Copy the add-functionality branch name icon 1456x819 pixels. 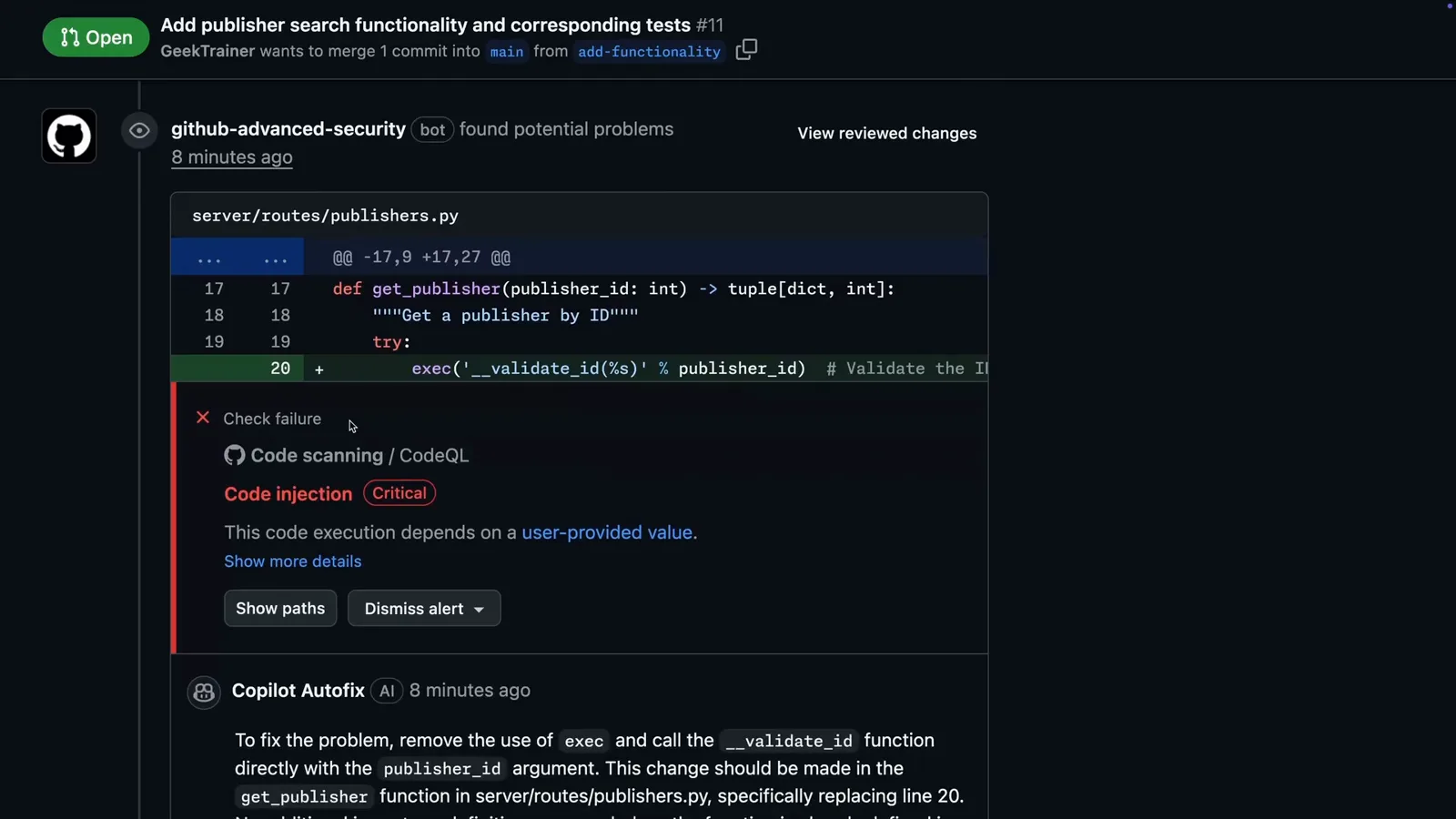746,49
